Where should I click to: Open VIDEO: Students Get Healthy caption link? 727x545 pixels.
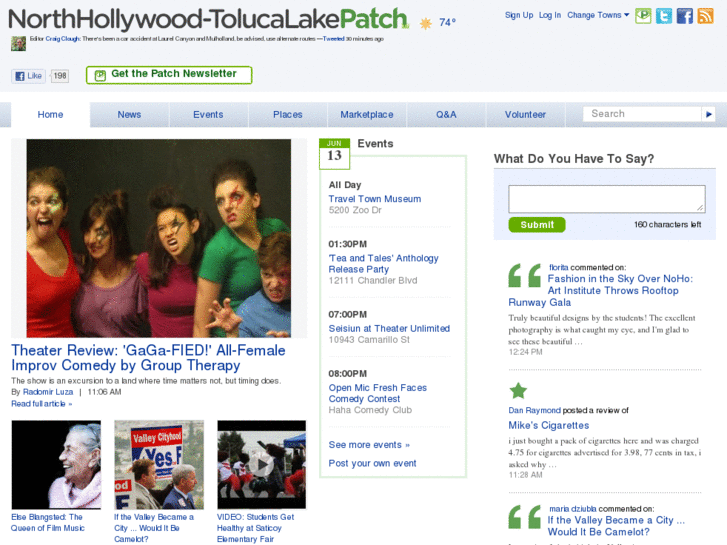[255, 528]
